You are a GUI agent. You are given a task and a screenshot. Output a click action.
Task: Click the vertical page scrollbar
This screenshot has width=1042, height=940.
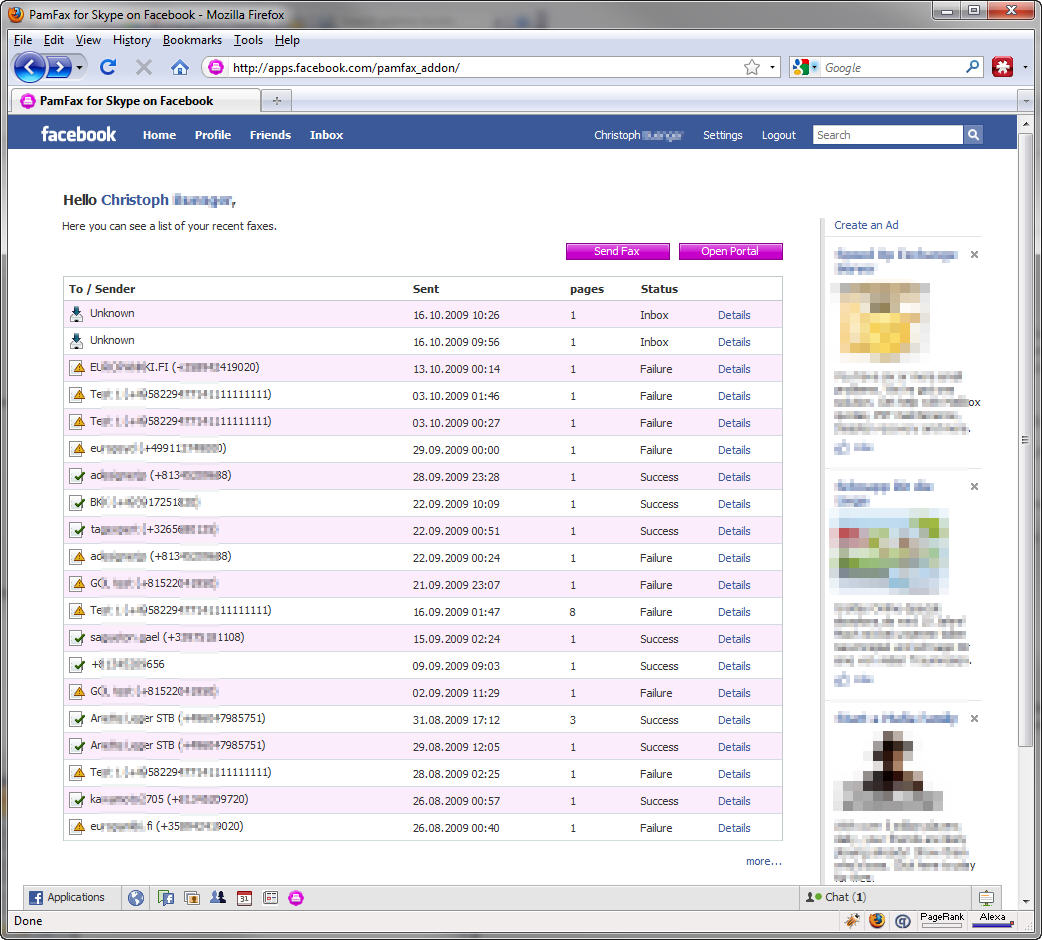point(1025,438)
